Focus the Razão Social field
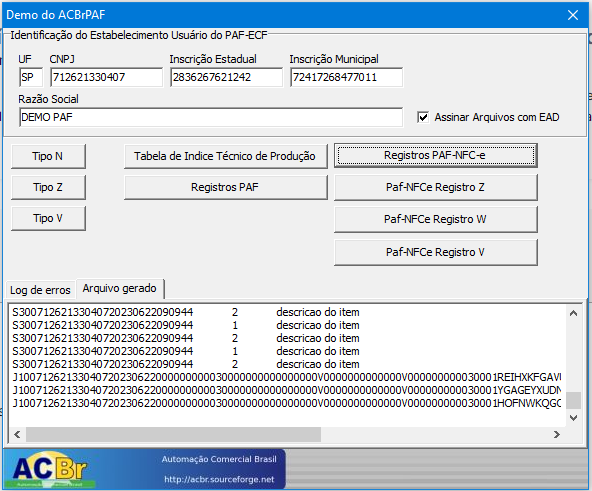Image resolution: width=592 pixels, height=491 pixels. click(211, 117)
